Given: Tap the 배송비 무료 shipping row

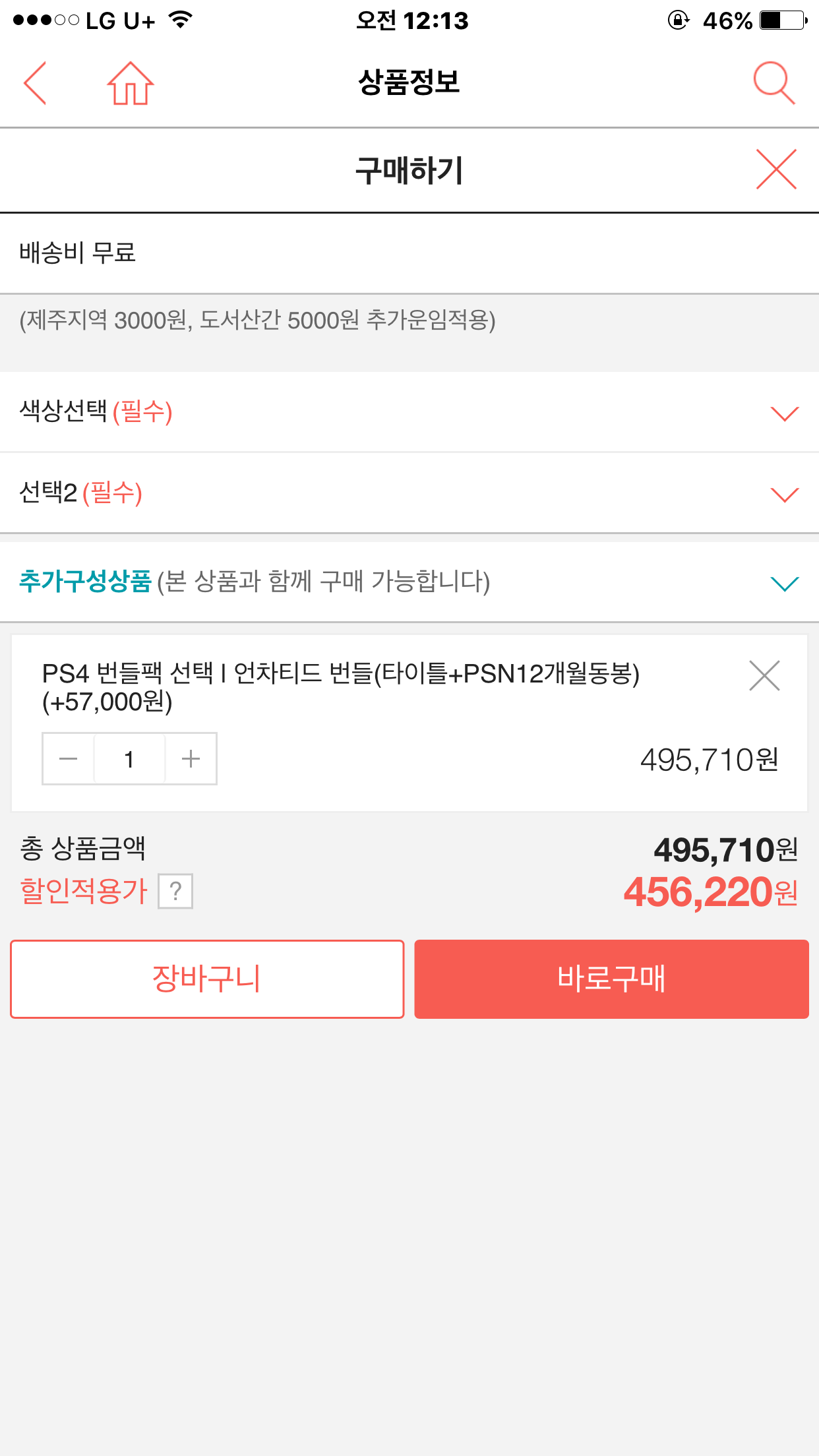Looking at the screenshot, I should [78, 253].
